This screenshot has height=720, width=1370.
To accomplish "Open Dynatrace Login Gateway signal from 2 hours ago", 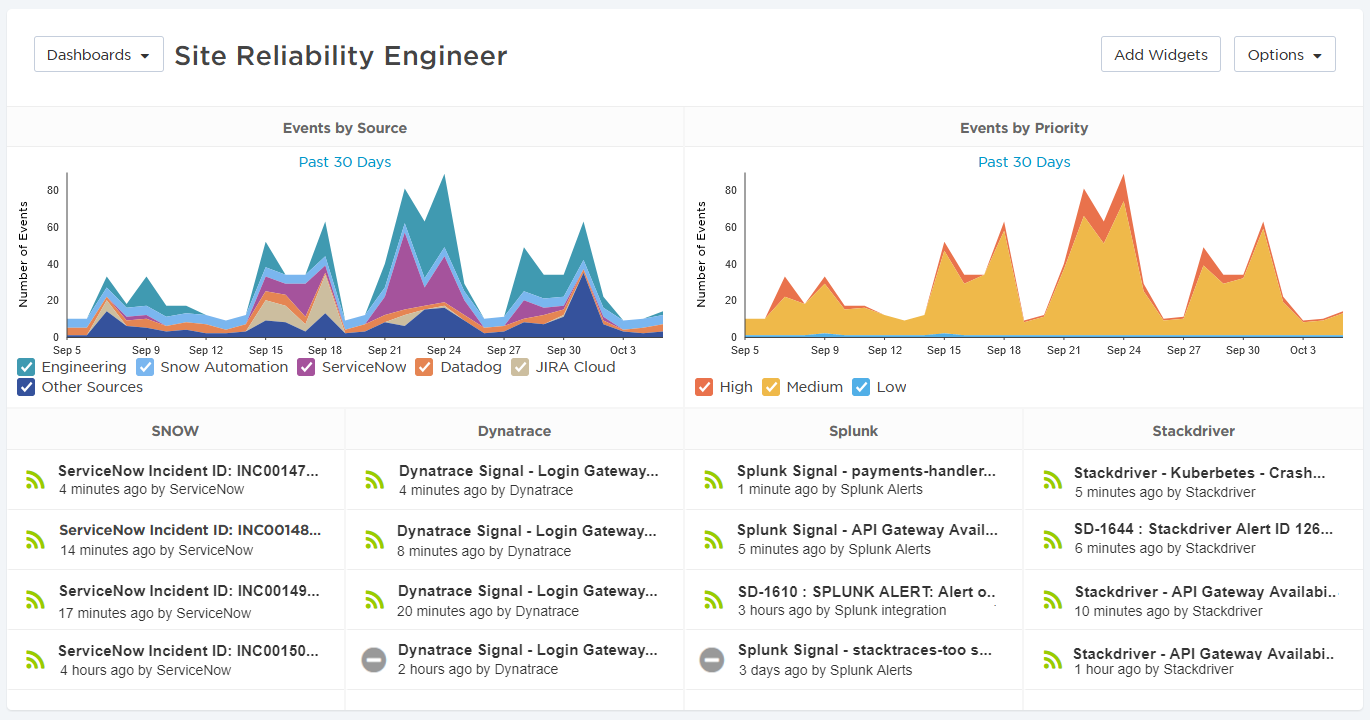I will pyautogui.click(x=529, y=650).
